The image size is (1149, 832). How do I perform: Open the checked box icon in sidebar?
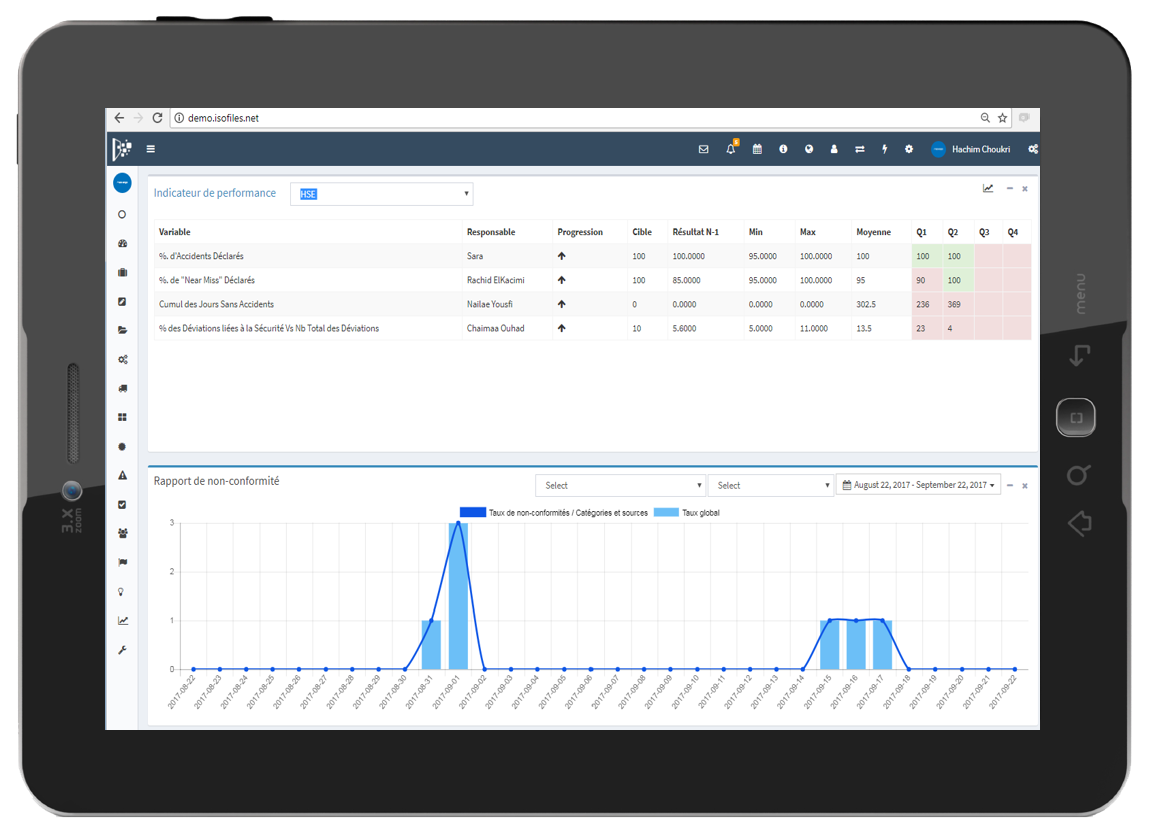[122, 504]
